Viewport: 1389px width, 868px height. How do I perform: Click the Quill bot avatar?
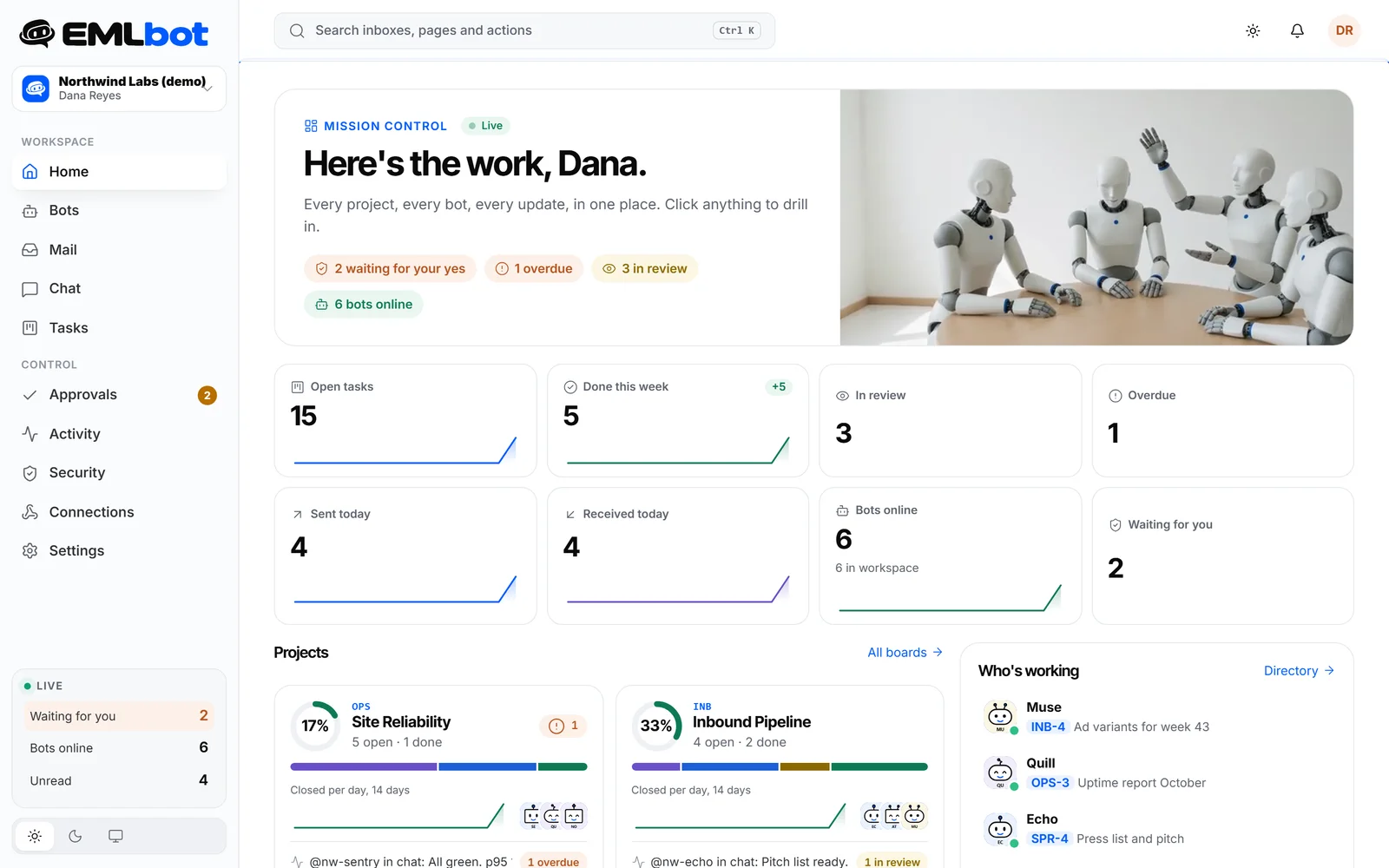coord(1000,773)
